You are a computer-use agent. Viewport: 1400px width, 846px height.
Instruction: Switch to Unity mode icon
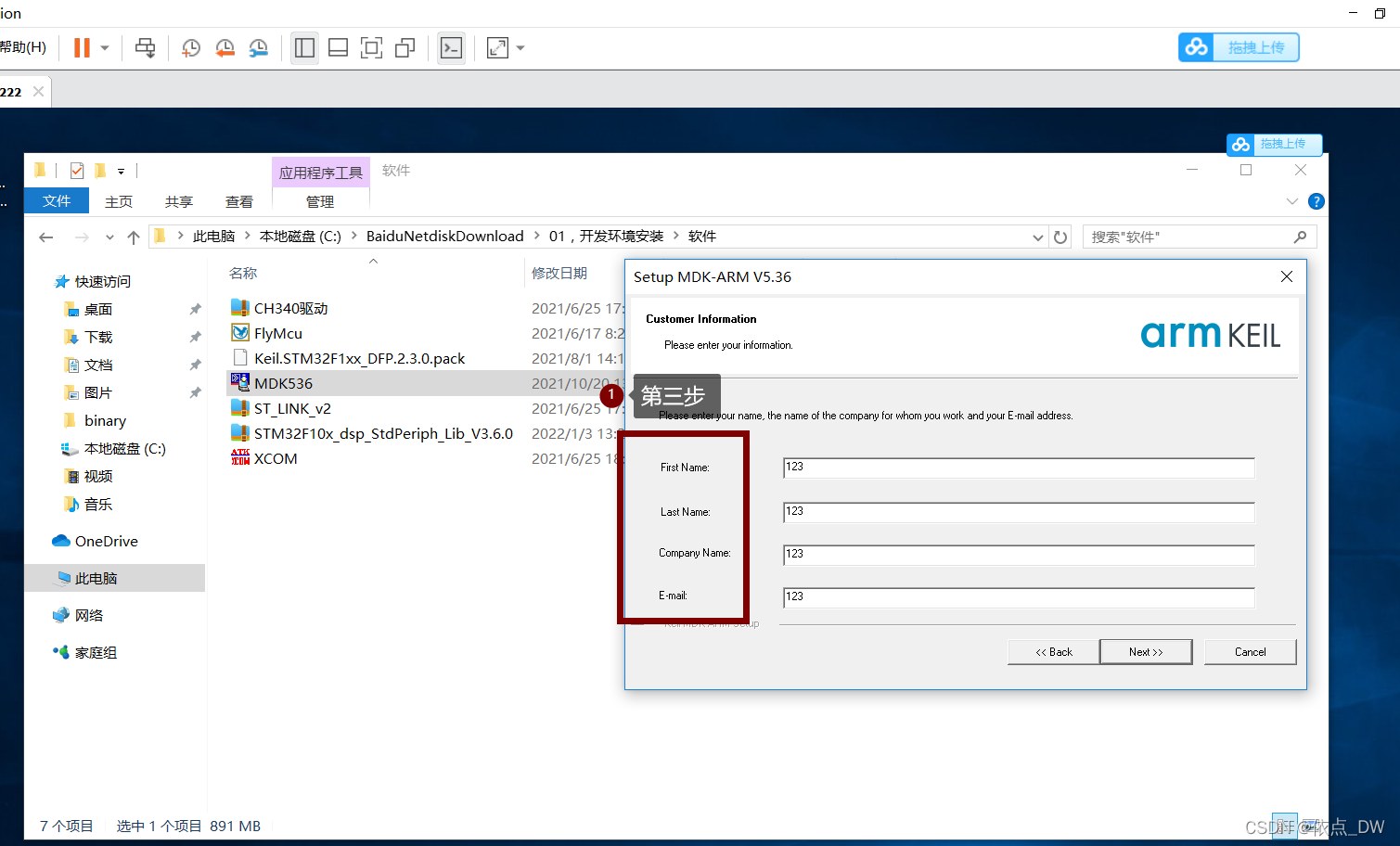pyautogui.click(x=405, y=47)
